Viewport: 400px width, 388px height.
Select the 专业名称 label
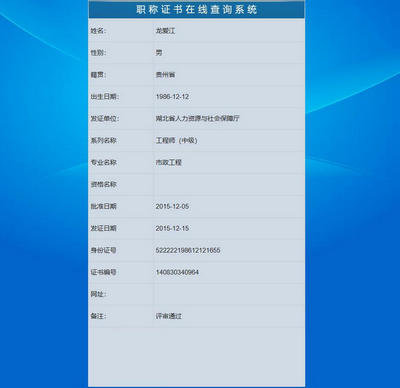point(103,162)
